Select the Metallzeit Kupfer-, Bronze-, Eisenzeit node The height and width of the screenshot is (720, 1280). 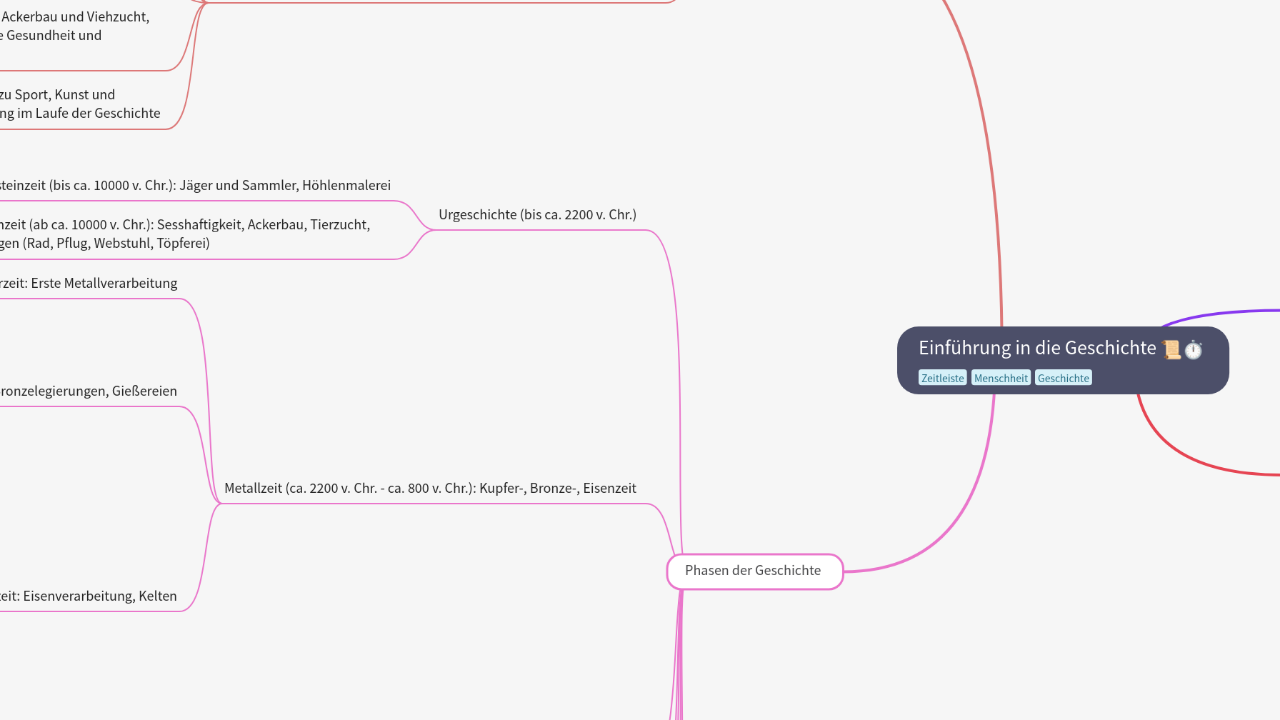430,489
